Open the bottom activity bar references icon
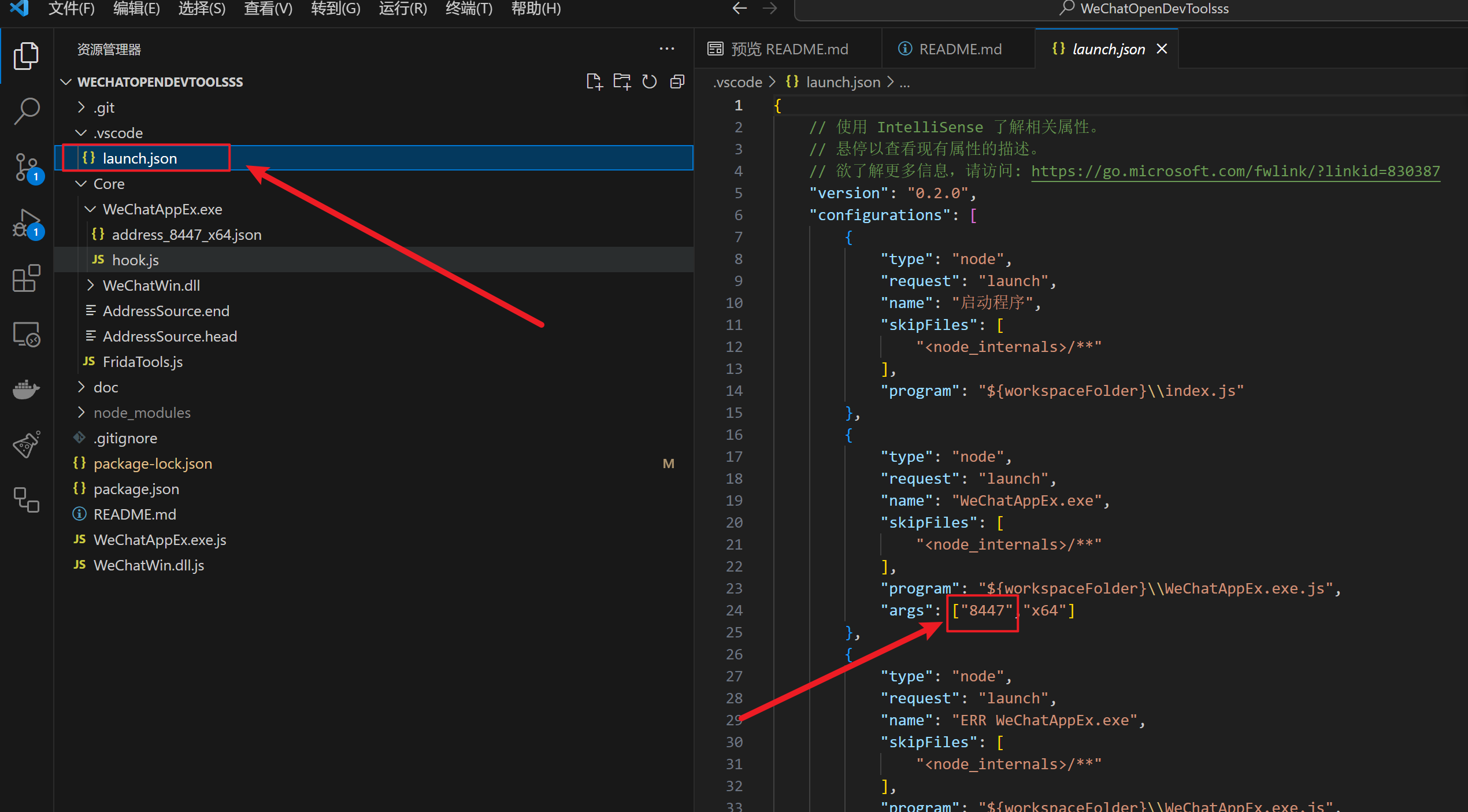This screenshot has width=1468, height=812. (26, 499)
